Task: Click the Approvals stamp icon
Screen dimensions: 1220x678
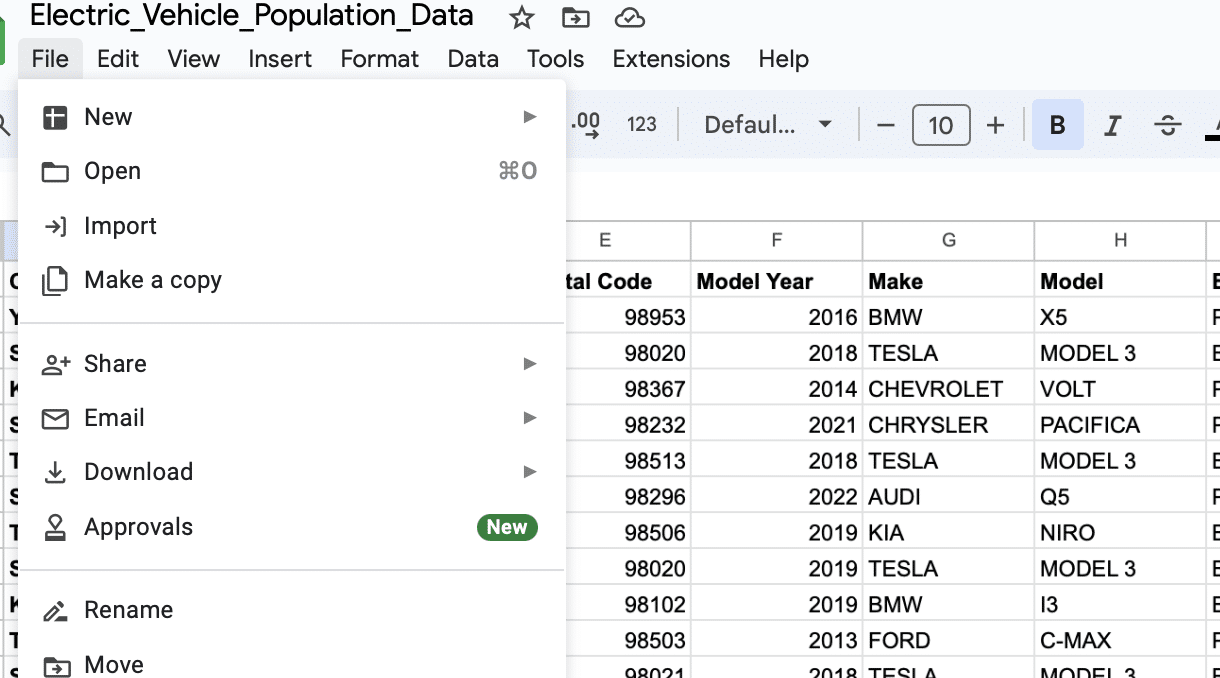Action: pos(55,527)
